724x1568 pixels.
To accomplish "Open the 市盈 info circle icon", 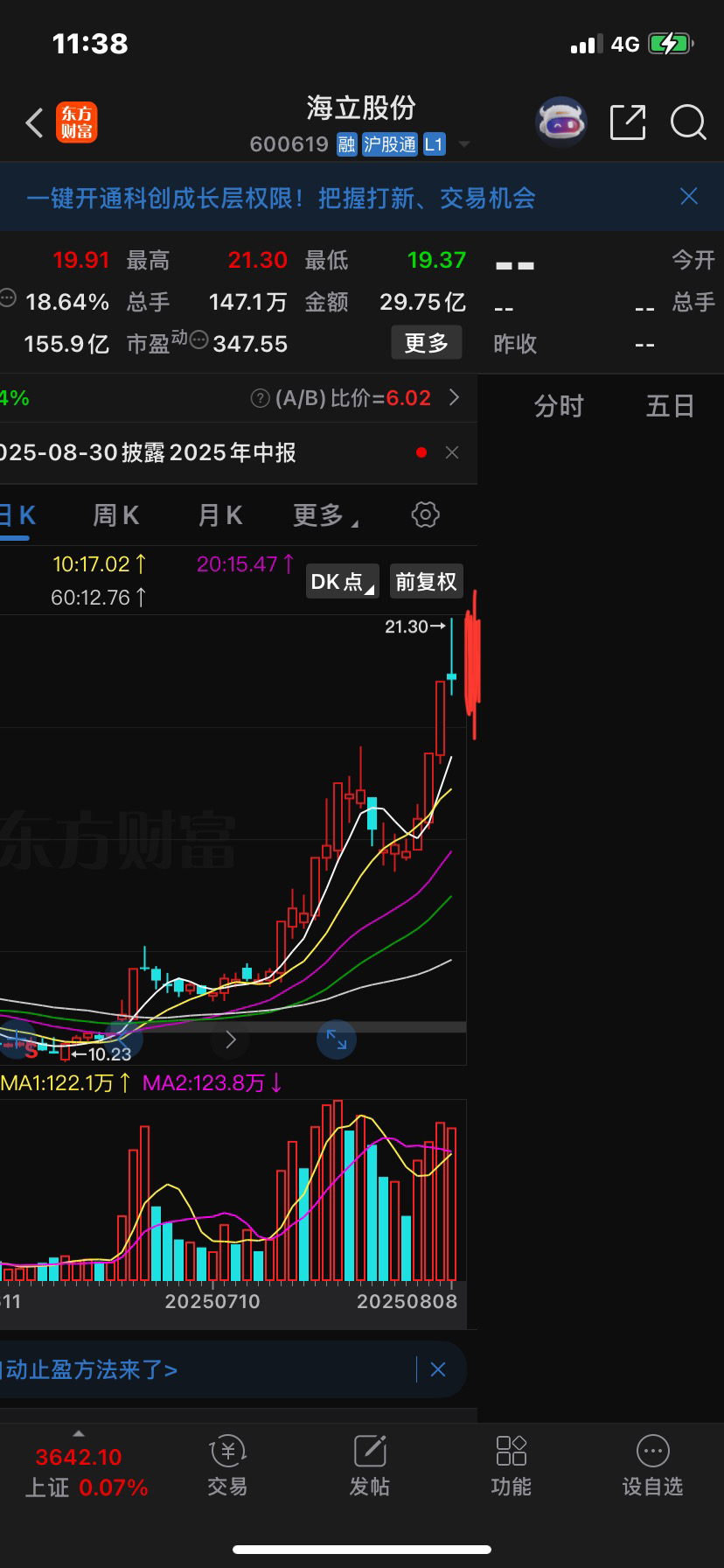I will (x=199, y=340).
